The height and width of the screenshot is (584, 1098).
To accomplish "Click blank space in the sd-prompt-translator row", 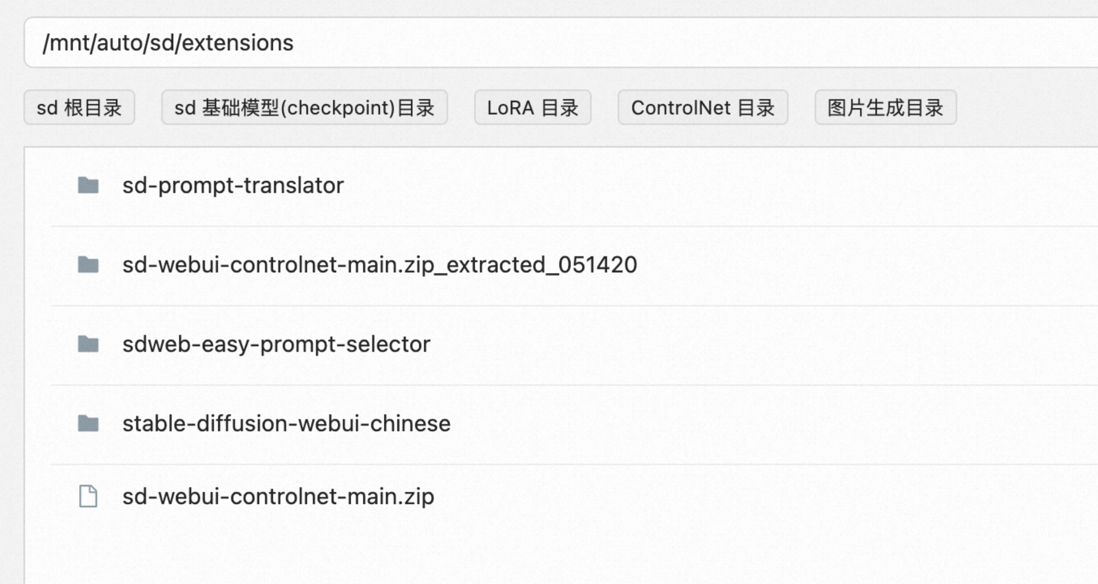I will tap(721, 186).
